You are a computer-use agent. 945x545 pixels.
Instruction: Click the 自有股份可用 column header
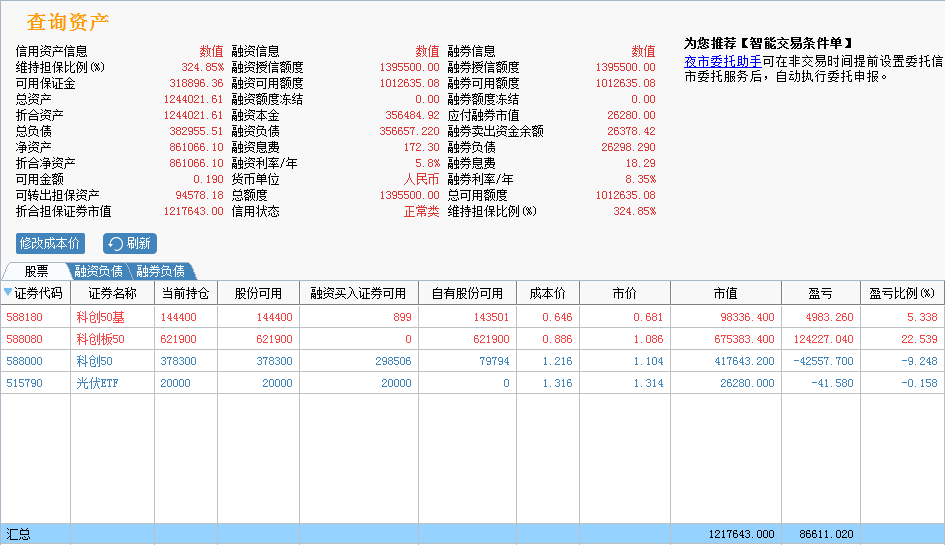click(467, 293)
